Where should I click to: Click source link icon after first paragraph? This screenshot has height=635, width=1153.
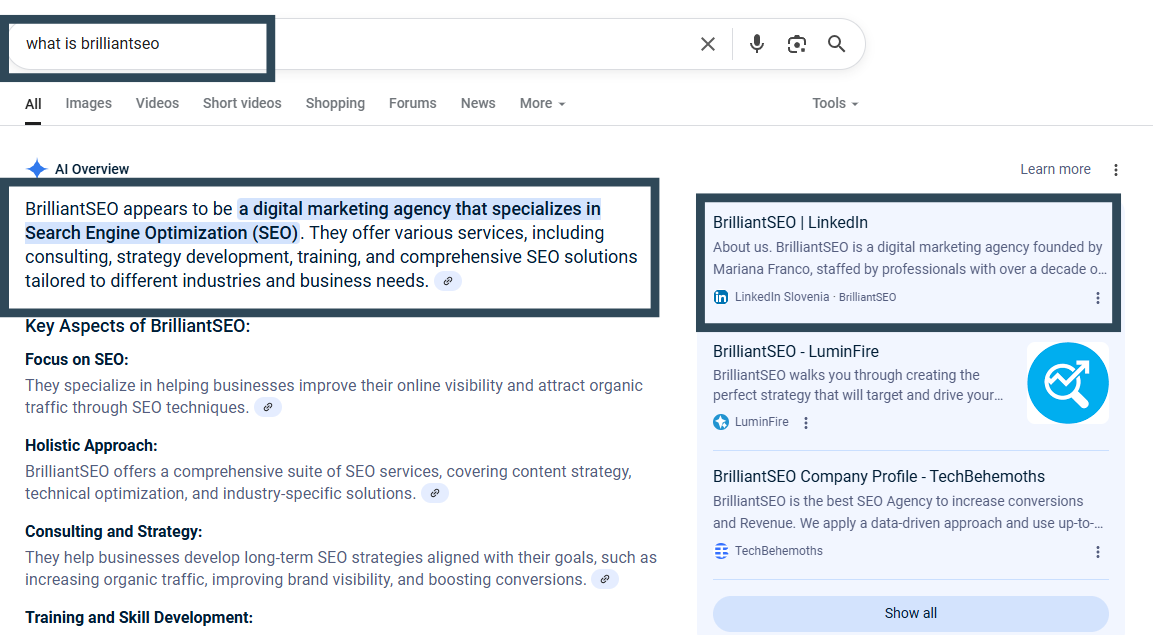click(449, 282)
